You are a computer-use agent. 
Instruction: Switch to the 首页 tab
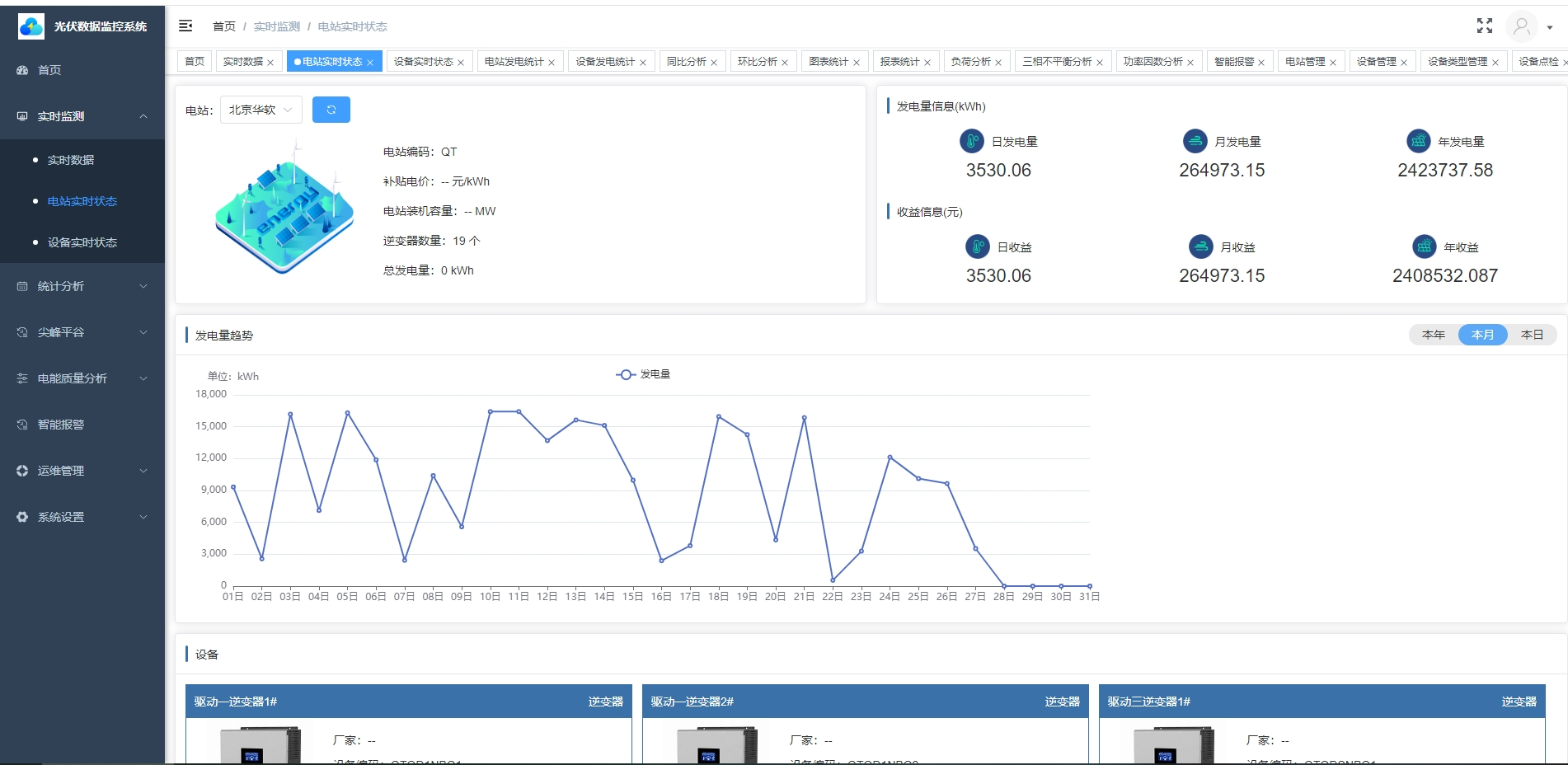point(195,62)
